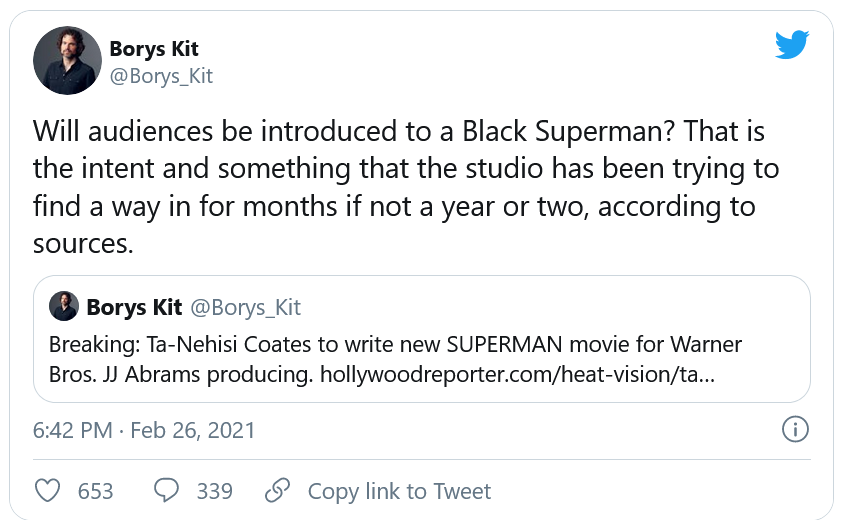
Task: Open Borys Kit's large profile photo
Action: coord(68,60)
